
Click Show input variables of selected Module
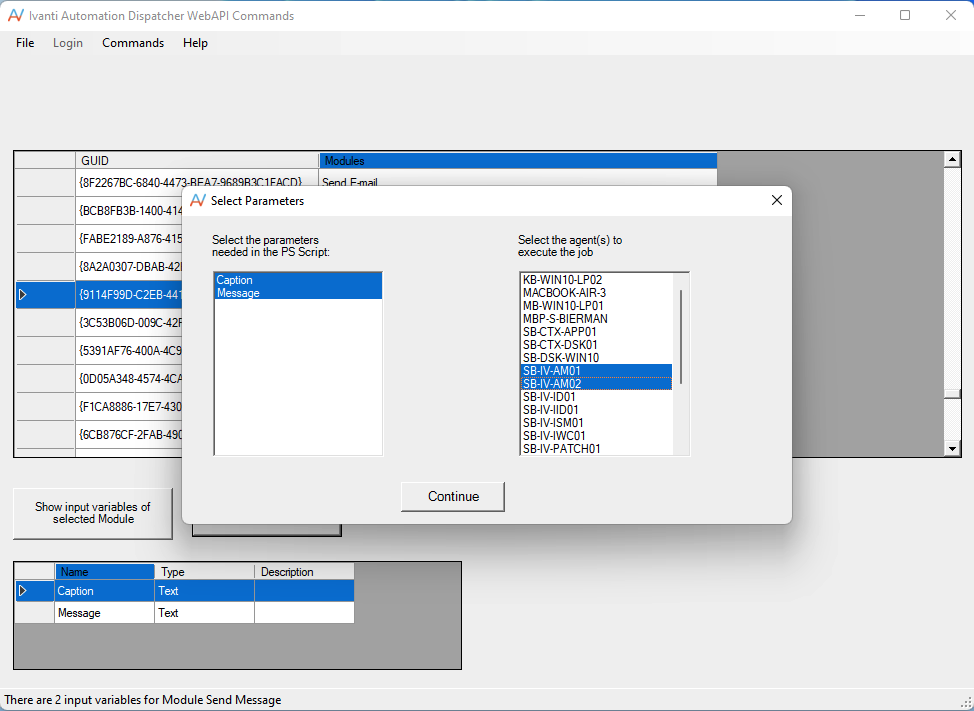93,513
